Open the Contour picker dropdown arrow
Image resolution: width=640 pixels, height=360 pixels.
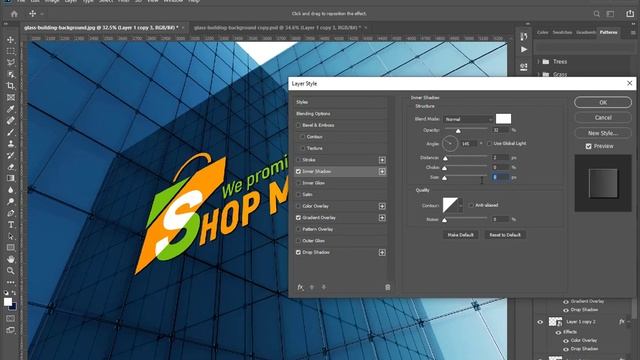point(461,205)
